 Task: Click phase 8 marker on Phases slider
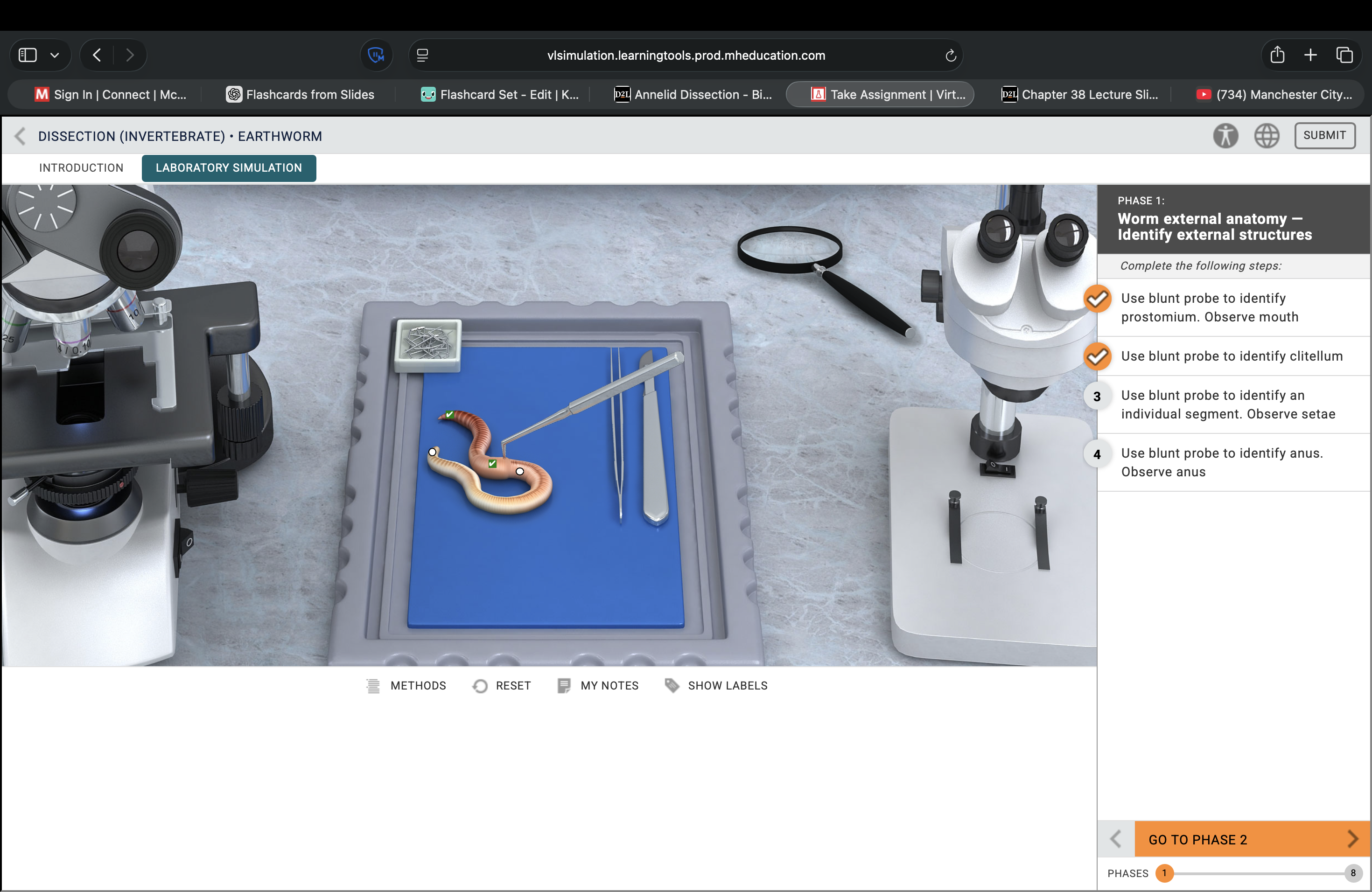pos(1352,873)
